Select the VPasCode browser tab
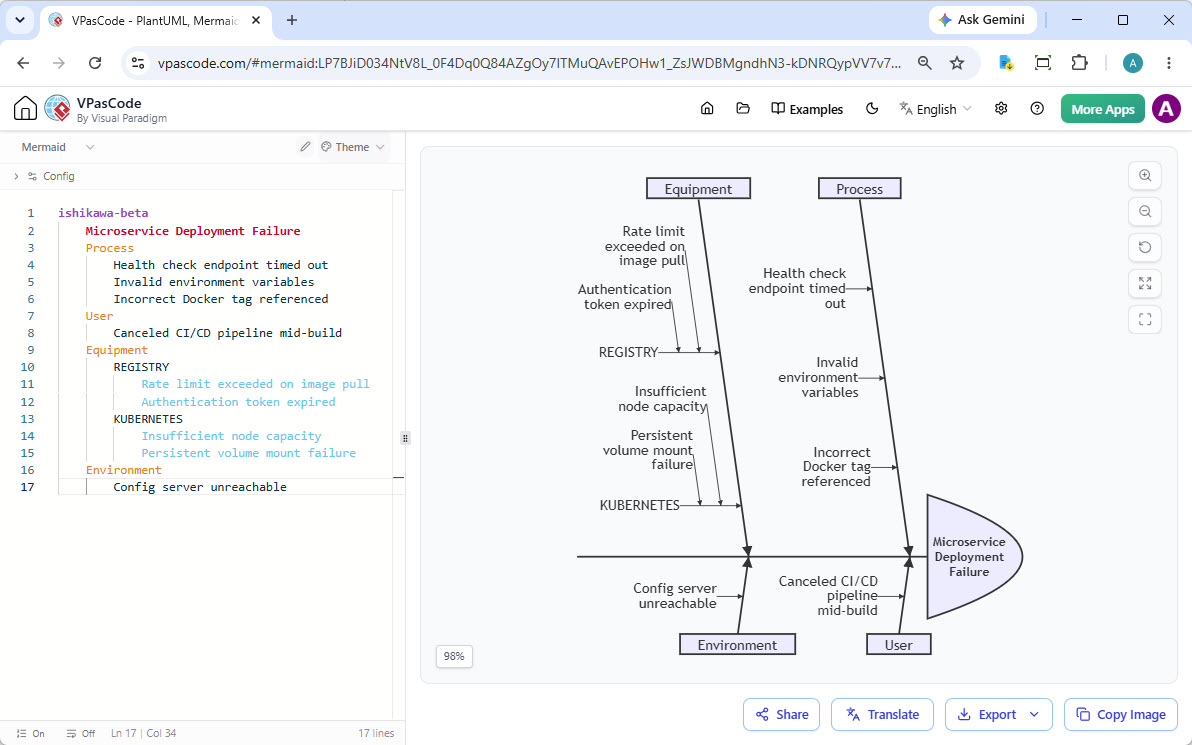Screen dimensions: 1192x745 coord(155,21)
